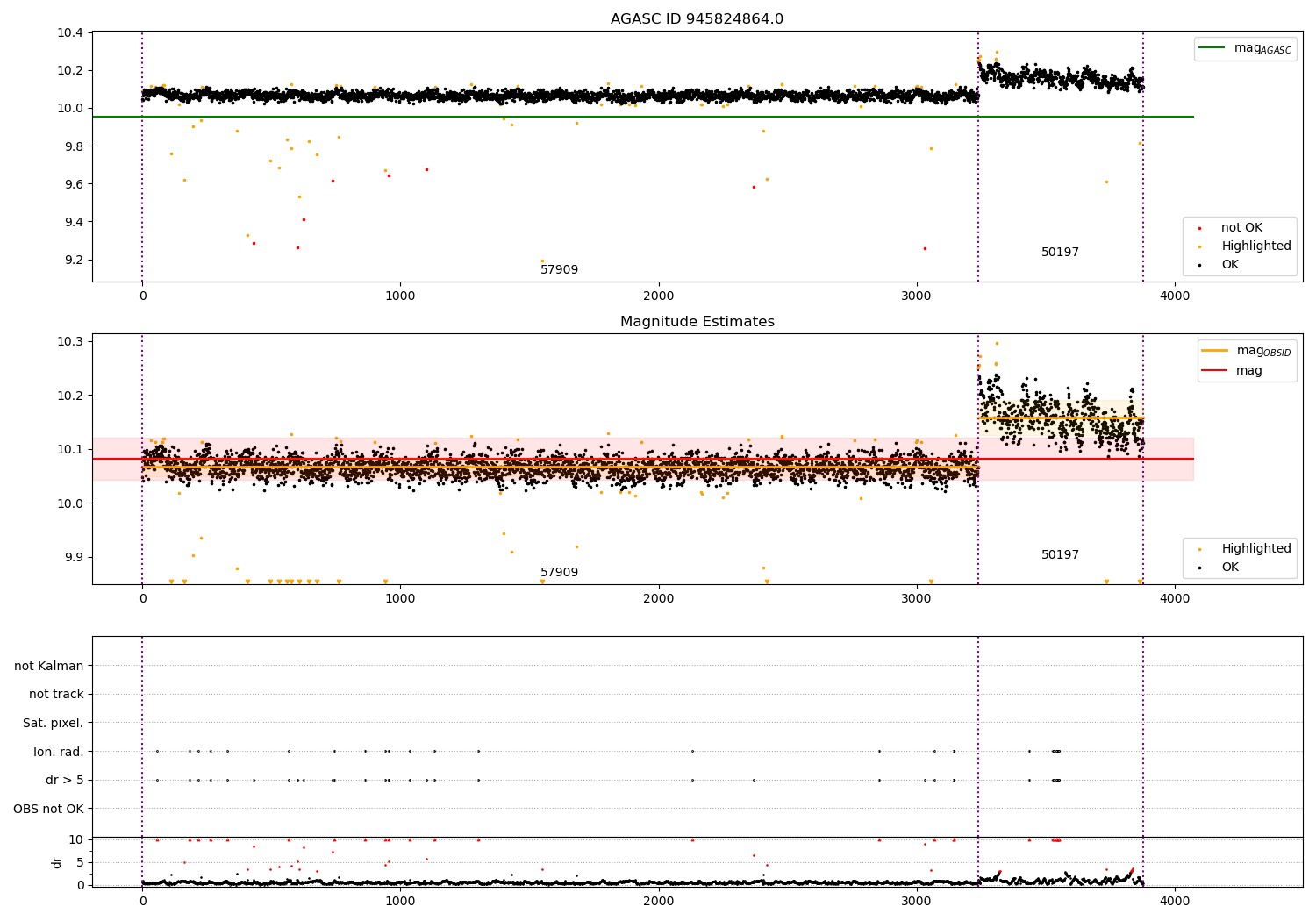The image size is (1316, 921).
Task: Click the 'dr > 5' axis label
Action: (65, 781)
